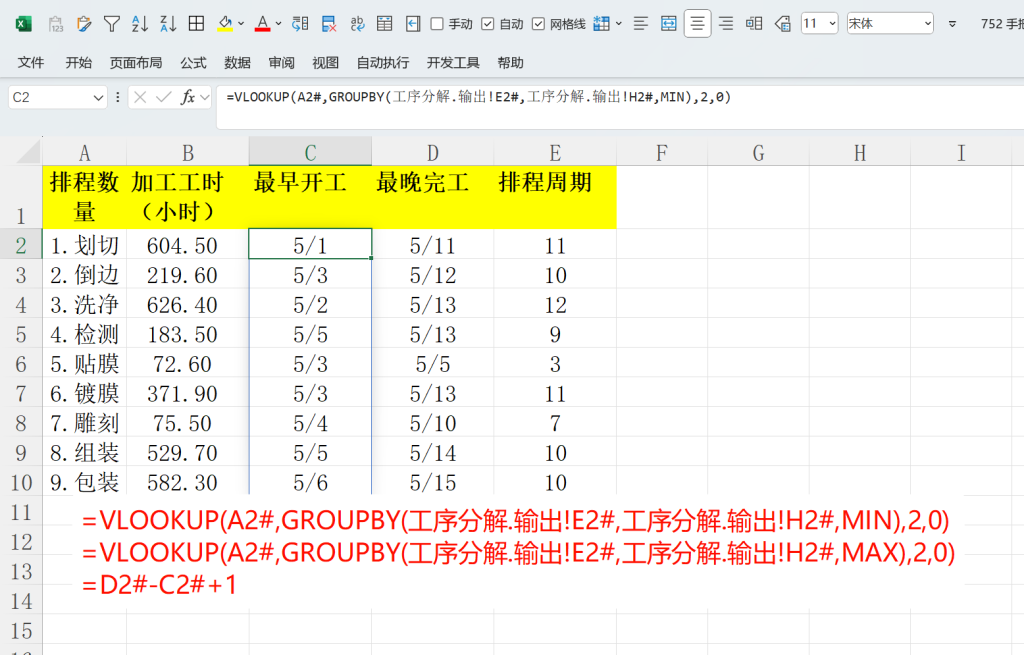Click the Paste Values (123) icon
The image size is (1024, 655).
pos(56,24)
